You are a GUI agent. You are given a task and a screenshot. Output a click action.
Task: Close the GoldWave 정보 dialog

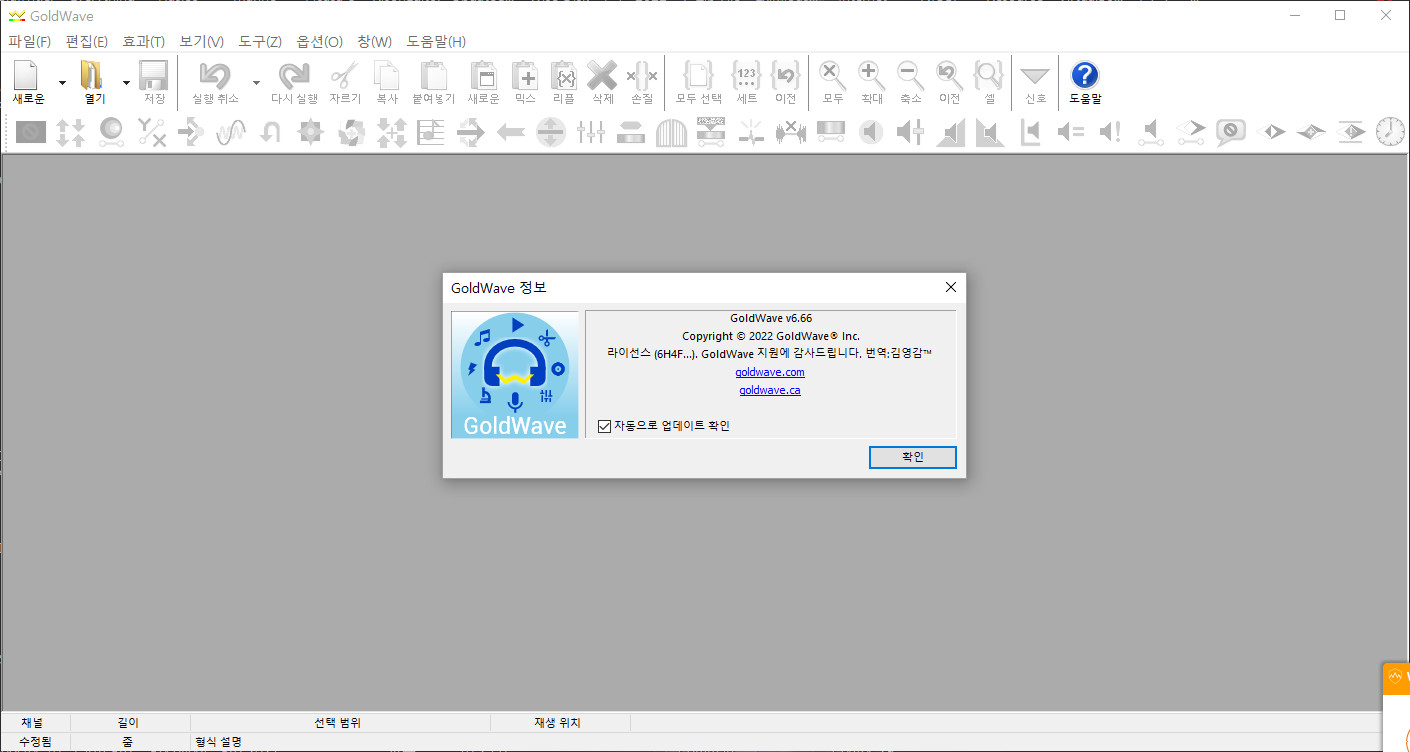[951, 288]
